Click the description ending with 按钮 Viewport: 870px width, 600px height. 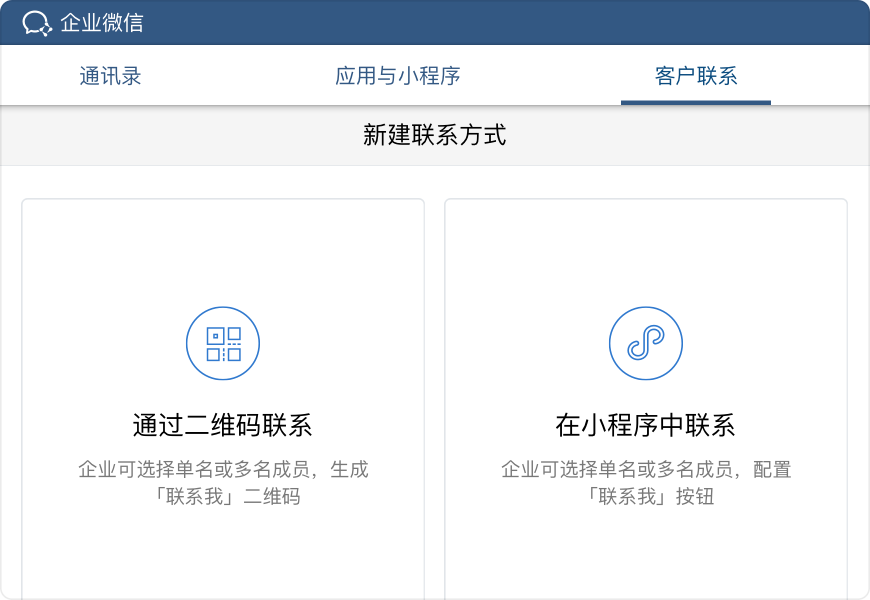coord(646,483)
